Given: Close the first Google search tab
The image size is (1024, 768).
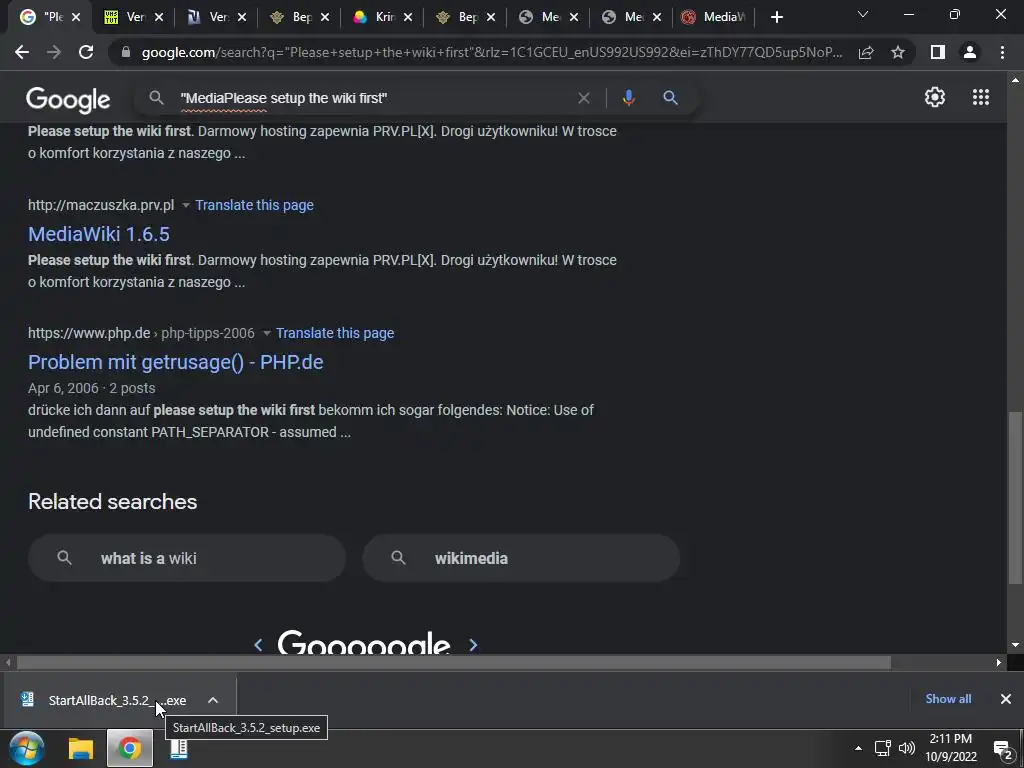Looking at the screenshot, I should 76,17.
